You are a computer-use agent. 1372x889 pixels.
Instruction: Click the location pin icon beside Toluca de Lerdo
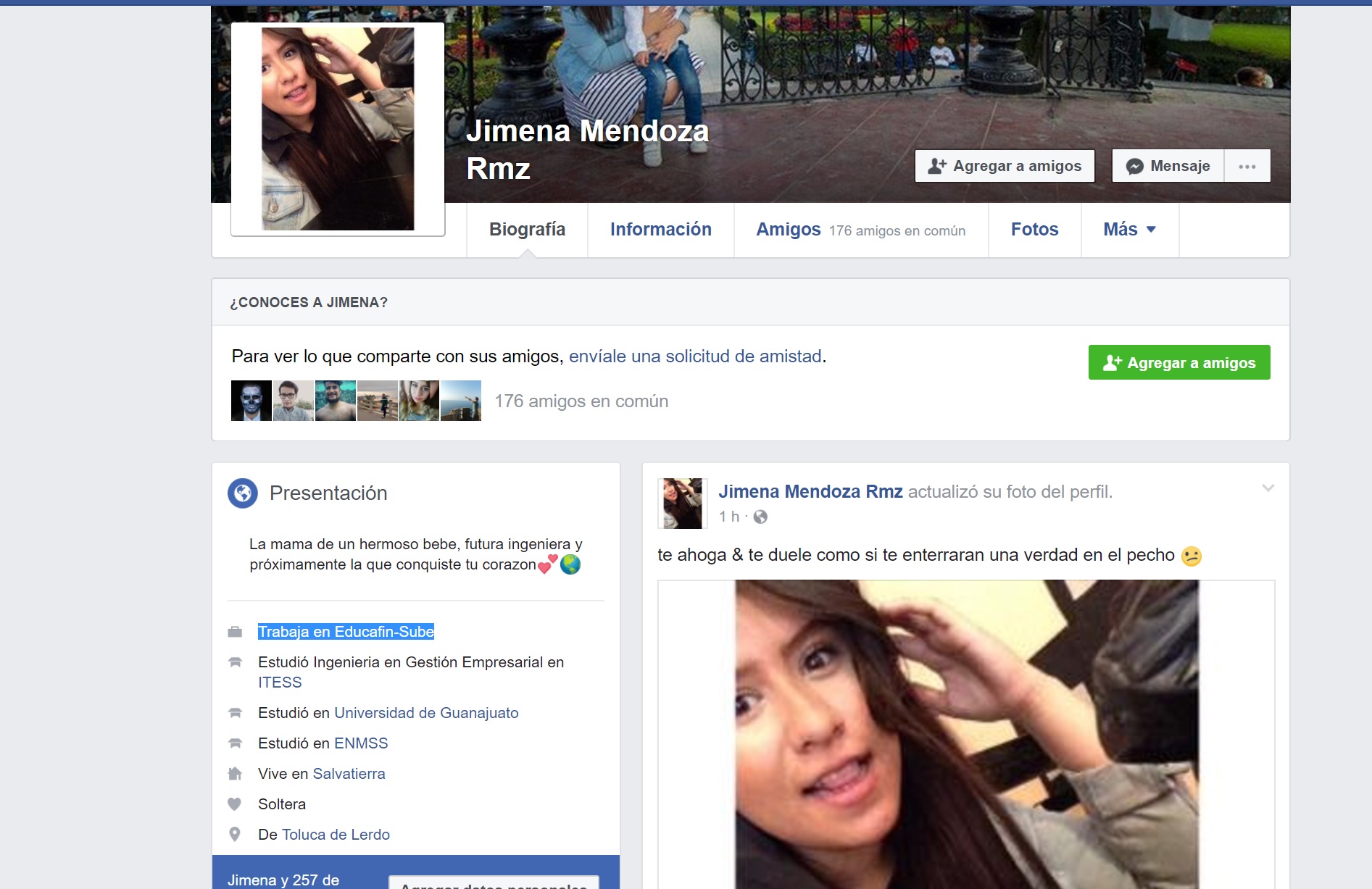(234, 835)
